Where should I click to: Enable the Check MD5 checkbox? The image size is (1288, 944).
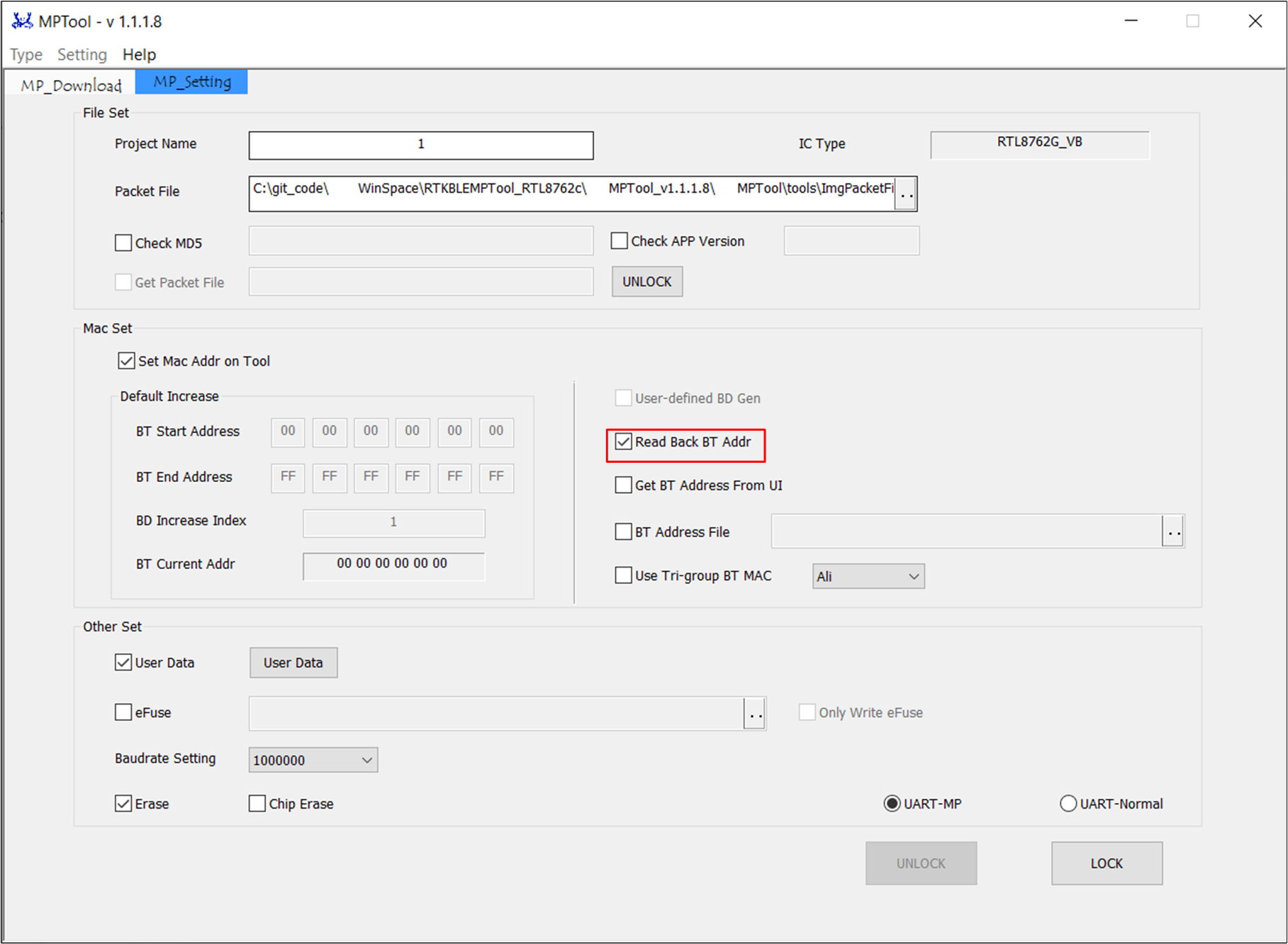[x=123, y=243]
